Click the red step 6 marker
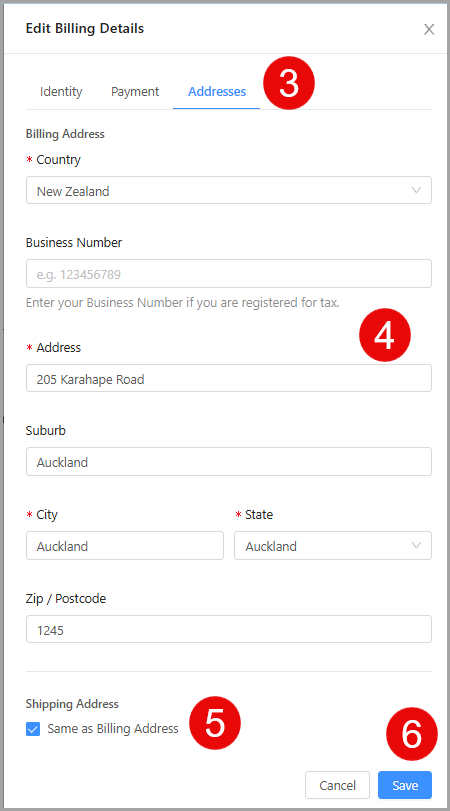This screenshot has width=450, height=811. click(x=412, y=734)
